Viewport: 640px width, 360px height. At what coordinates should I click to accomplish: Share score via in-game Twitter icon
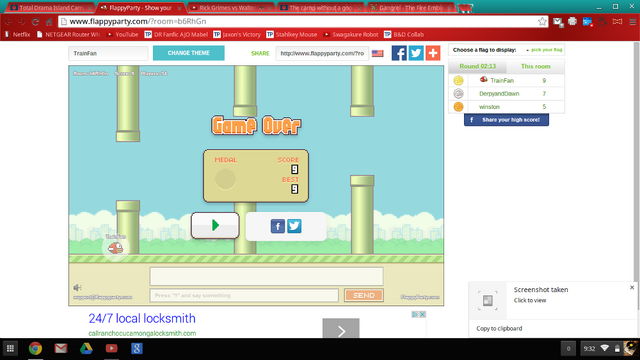pos(294,226)
